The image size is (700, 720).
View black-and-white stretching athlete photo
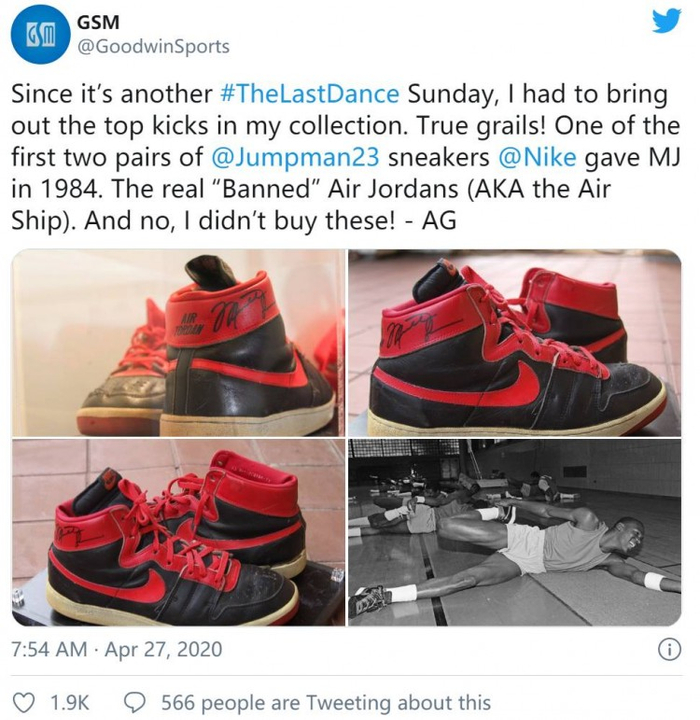[514, 531]
